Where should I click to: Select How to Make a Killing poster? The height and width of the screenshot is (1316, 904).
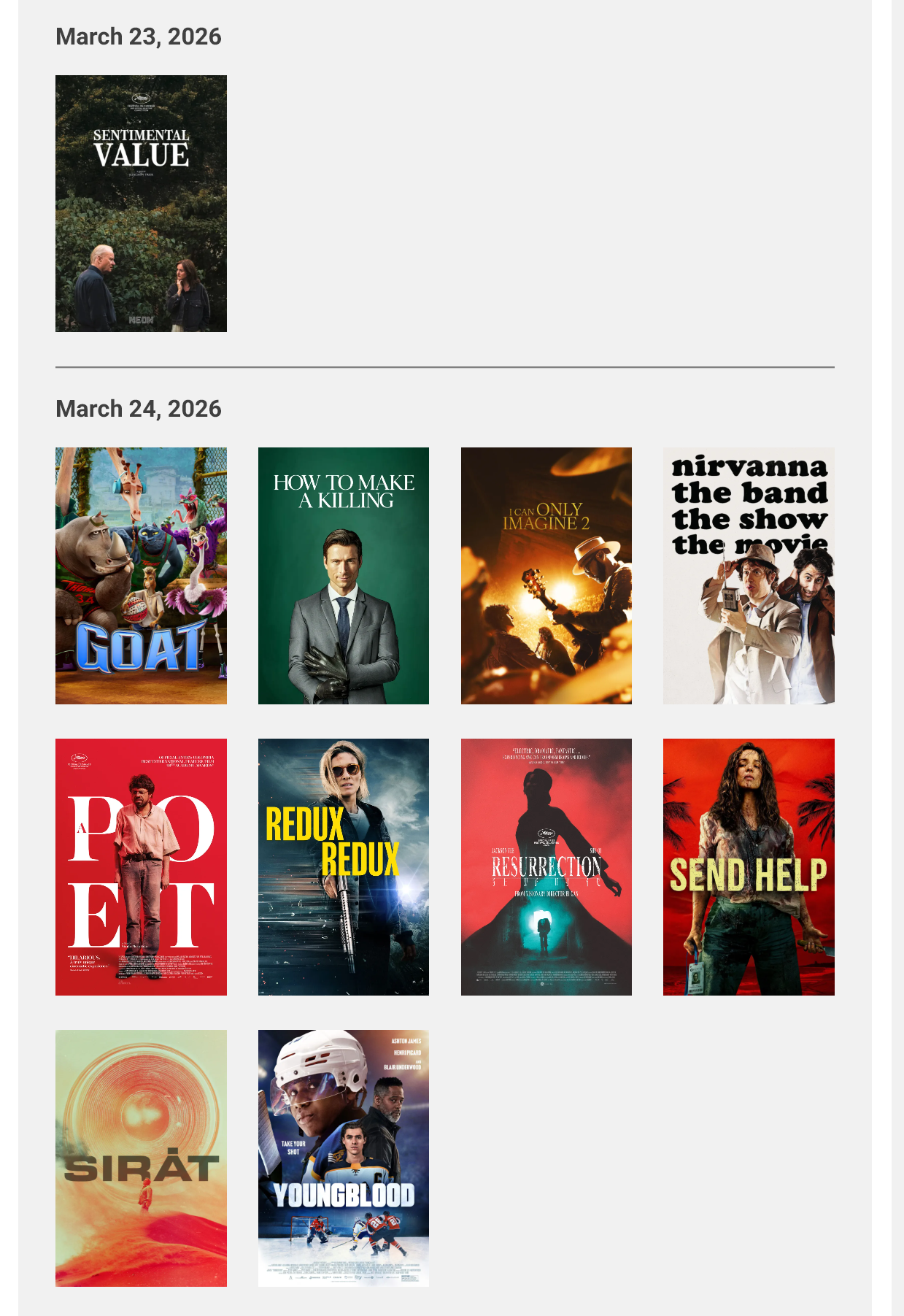click(344, 576)
